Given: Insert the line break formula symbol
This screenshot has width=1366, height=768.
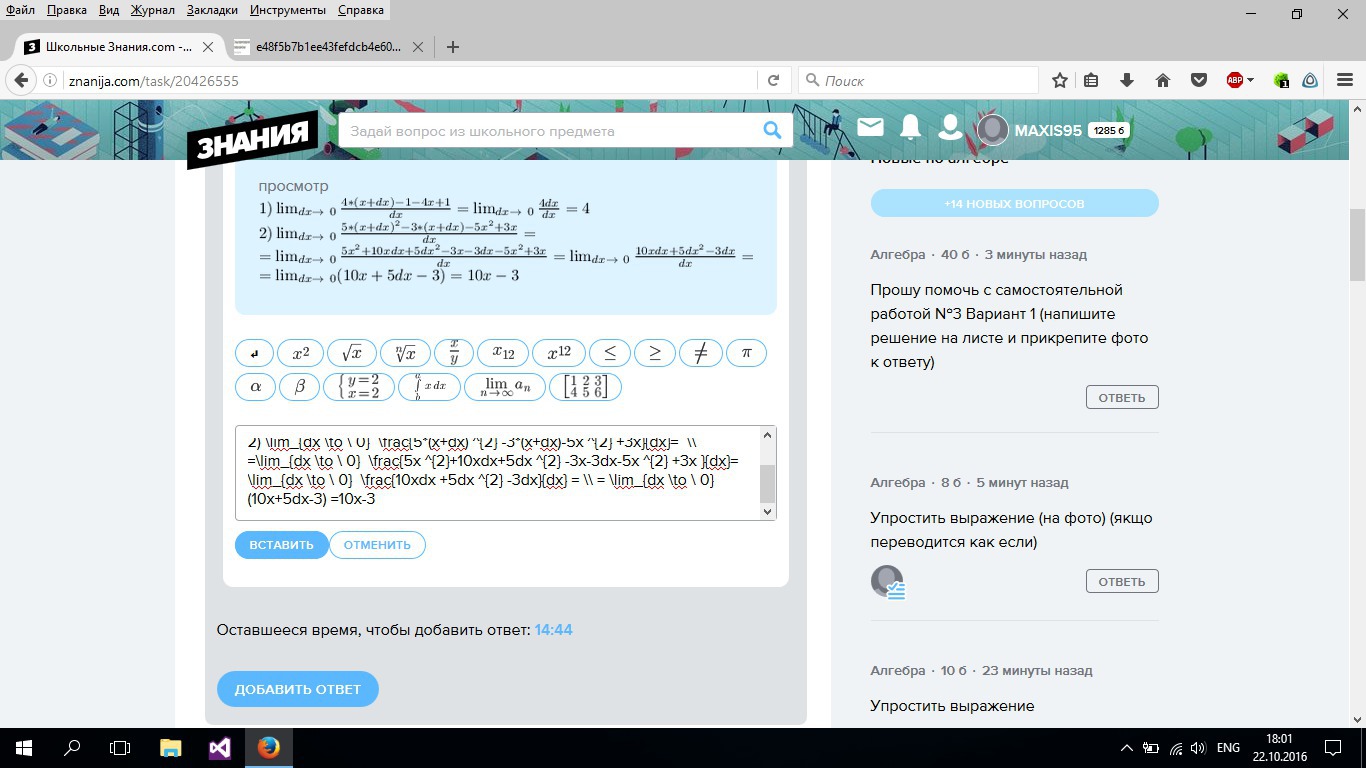Looking at the screenshot, I should 254,353.
